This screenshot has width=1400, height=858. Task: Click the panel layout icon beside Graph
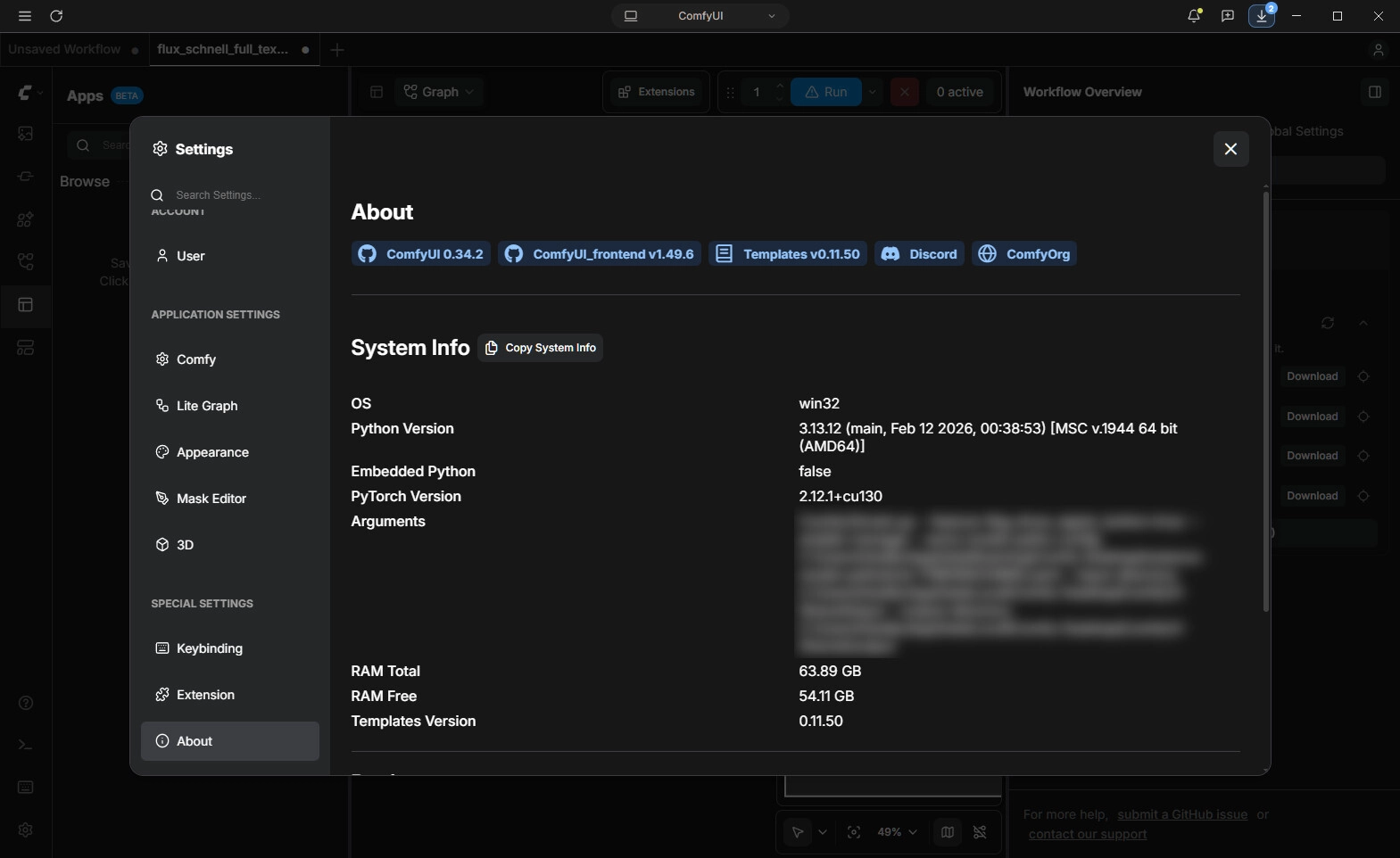(377, 92)
